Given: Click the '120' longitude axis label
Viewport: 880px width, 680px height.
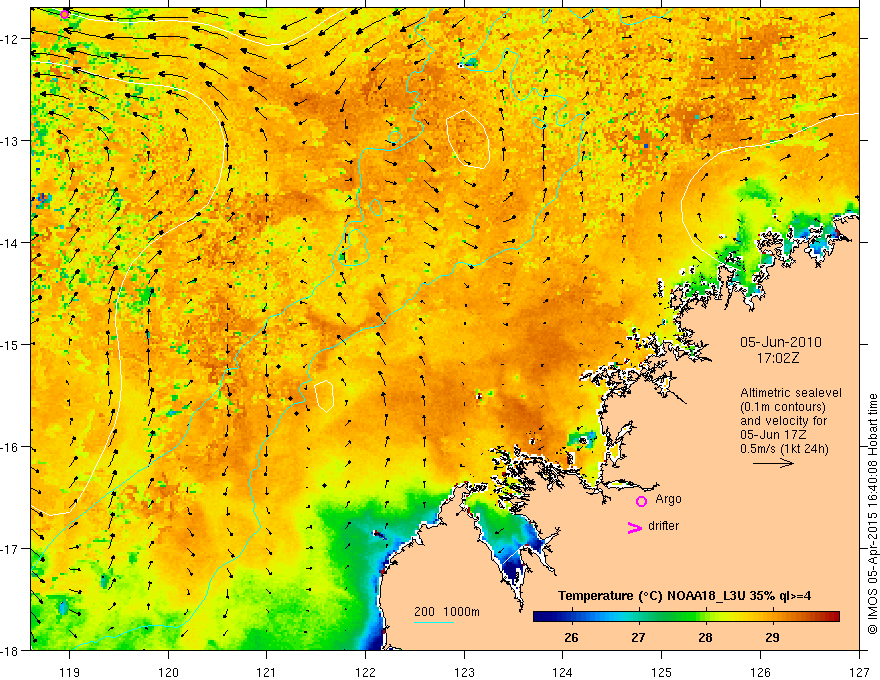Looking at the screenshot, I should click(168, 672).
